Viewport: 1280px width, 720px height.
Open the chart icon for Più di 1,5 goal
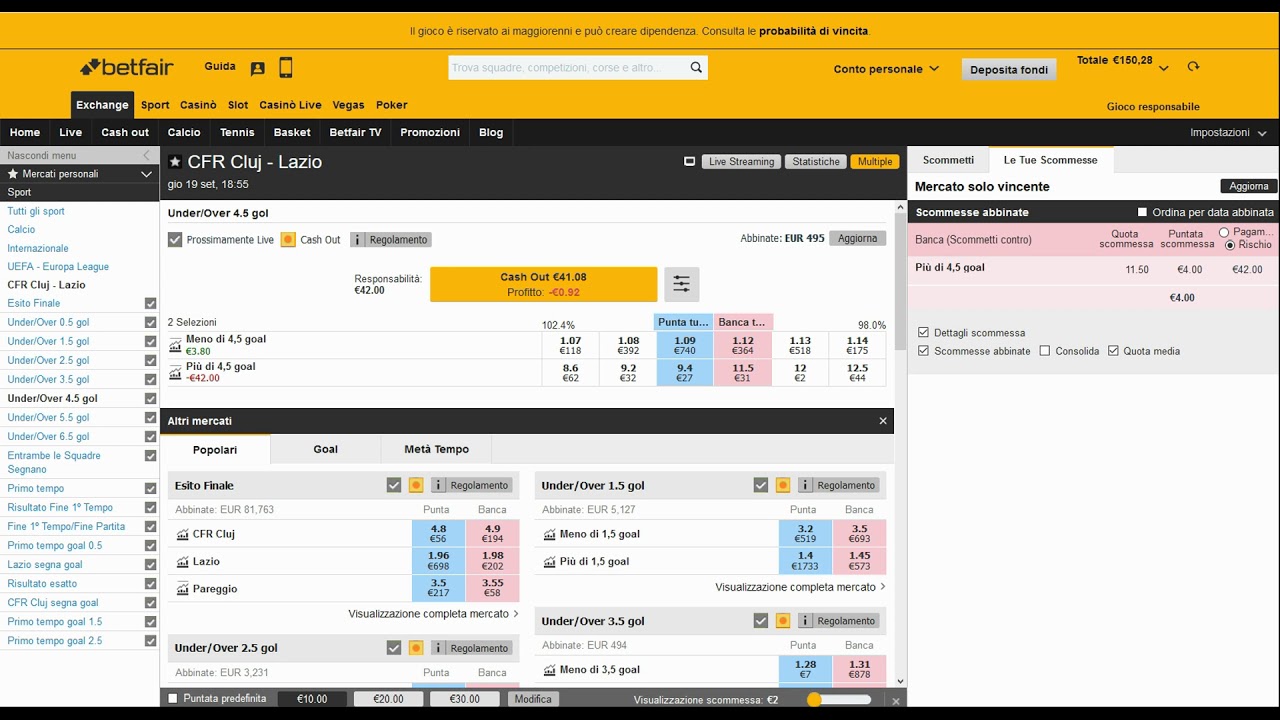point(550,561)
